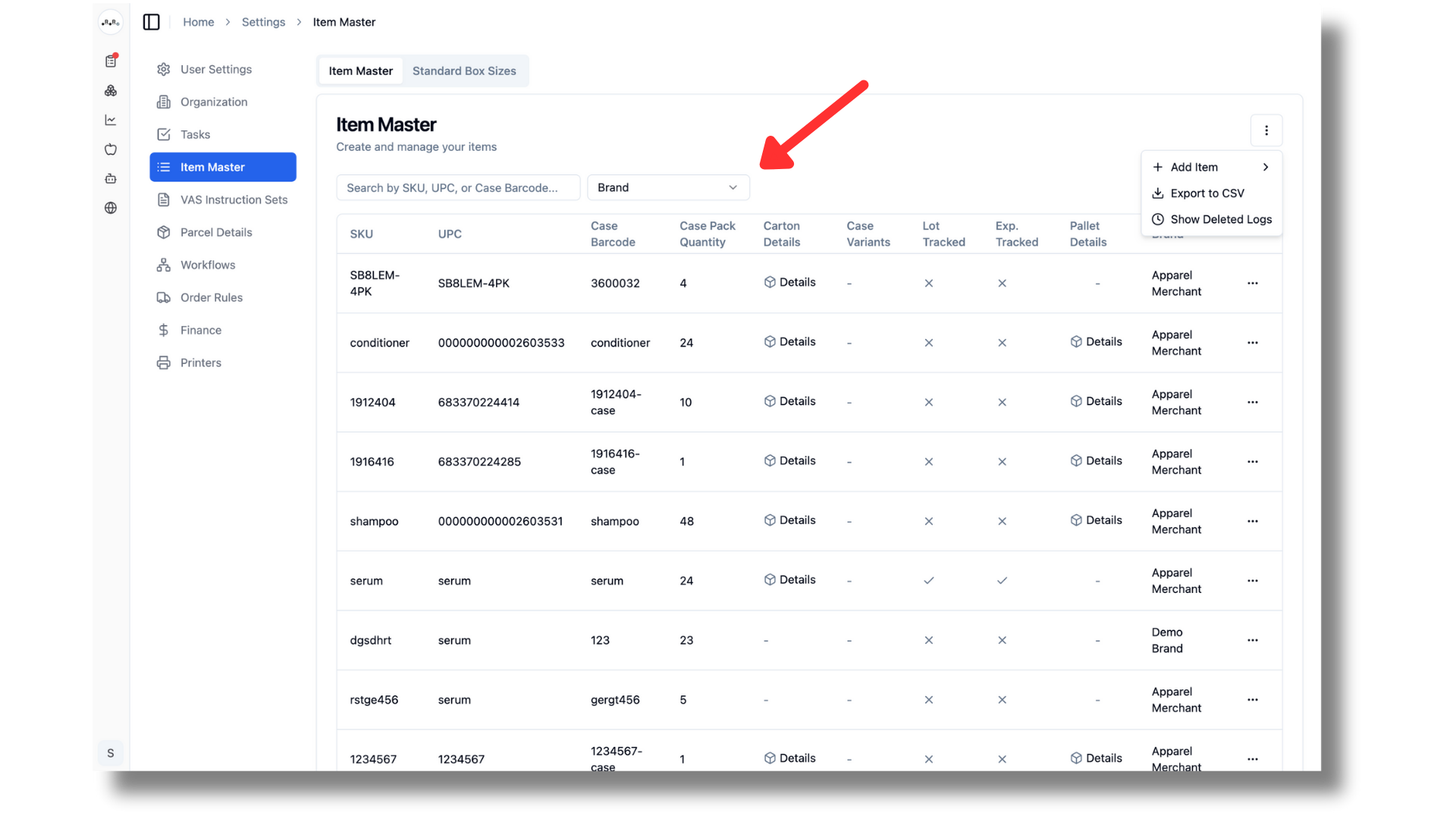Image resolution: width=1456 pixels, height=819 pixels.
Task: Open row actions for rstge456
Action: pos(1253,700)
